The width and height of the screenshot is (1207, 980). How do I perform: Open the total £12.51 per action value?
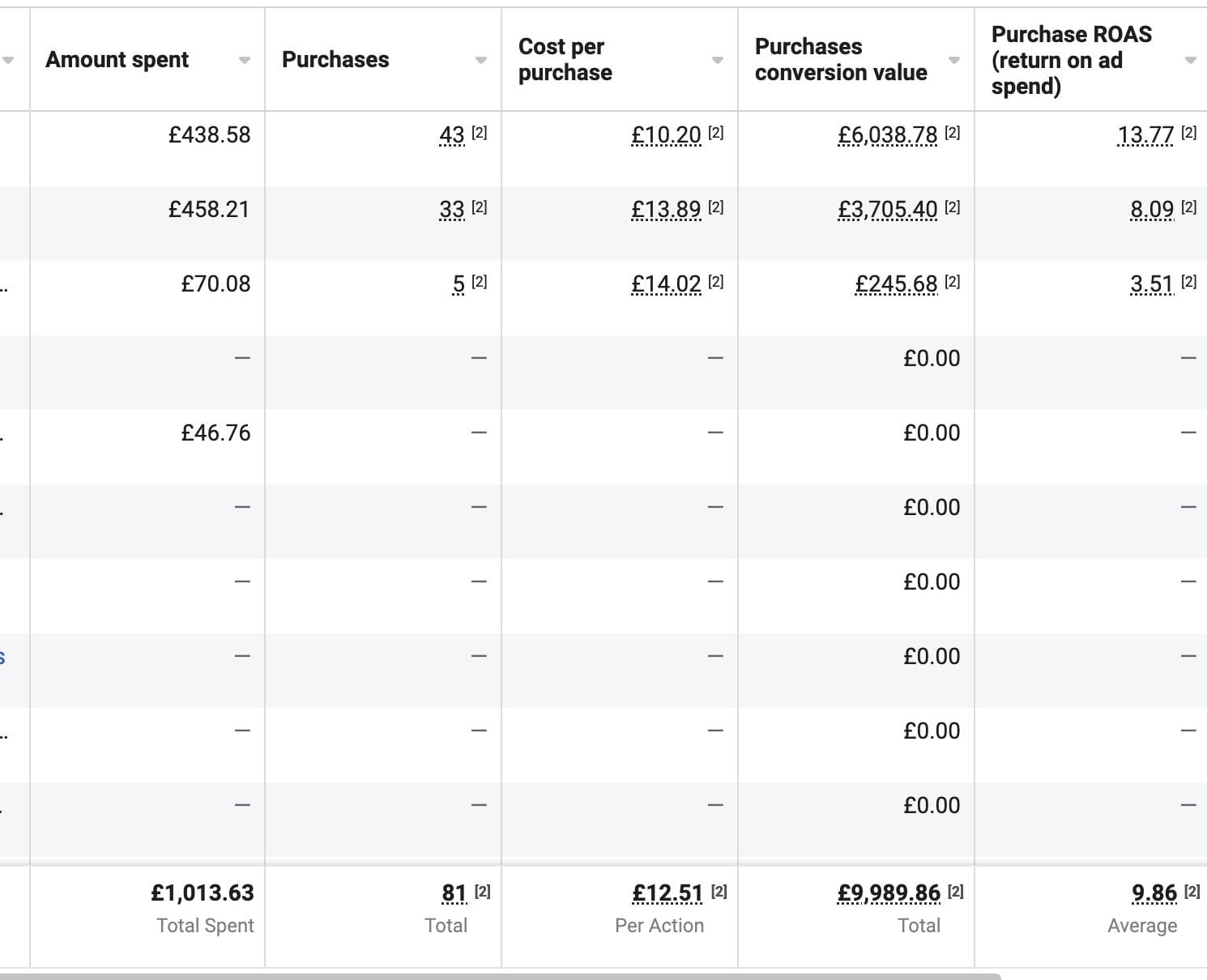[667, 893]
